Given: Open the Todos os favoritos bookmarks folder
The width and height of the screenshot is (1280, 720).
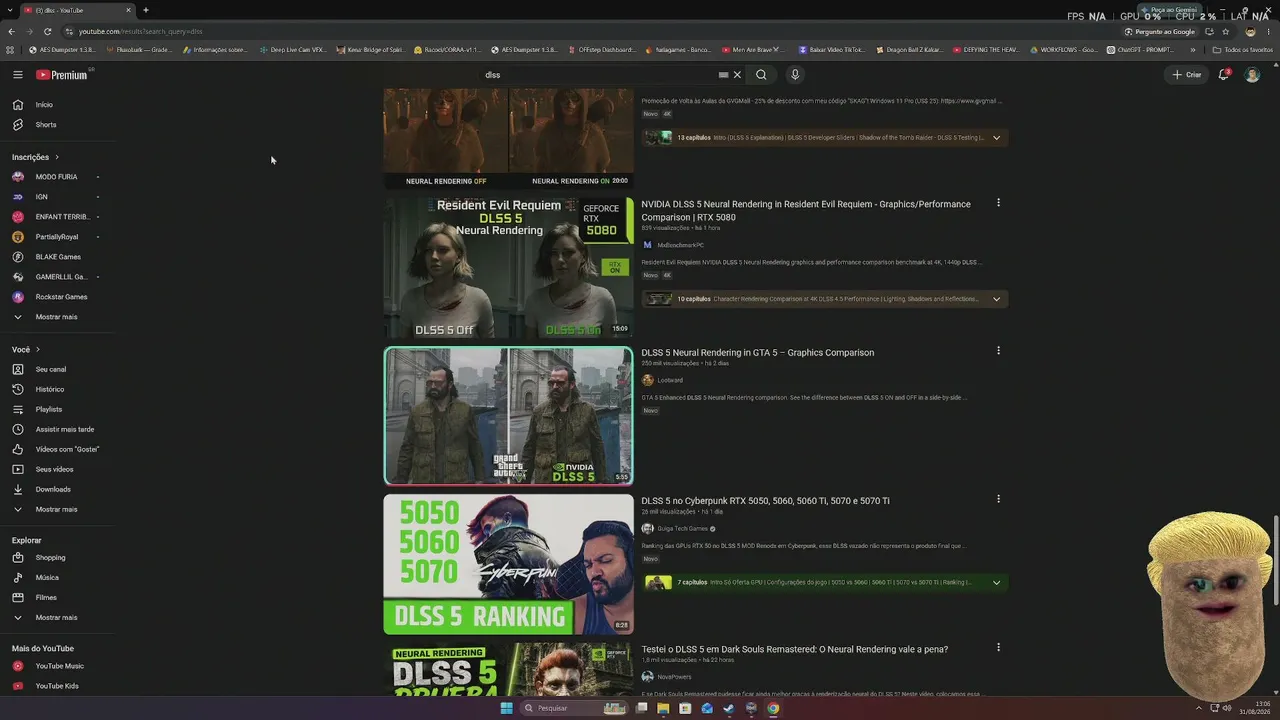Looking at the screenshot, I should pos(1242,49).
